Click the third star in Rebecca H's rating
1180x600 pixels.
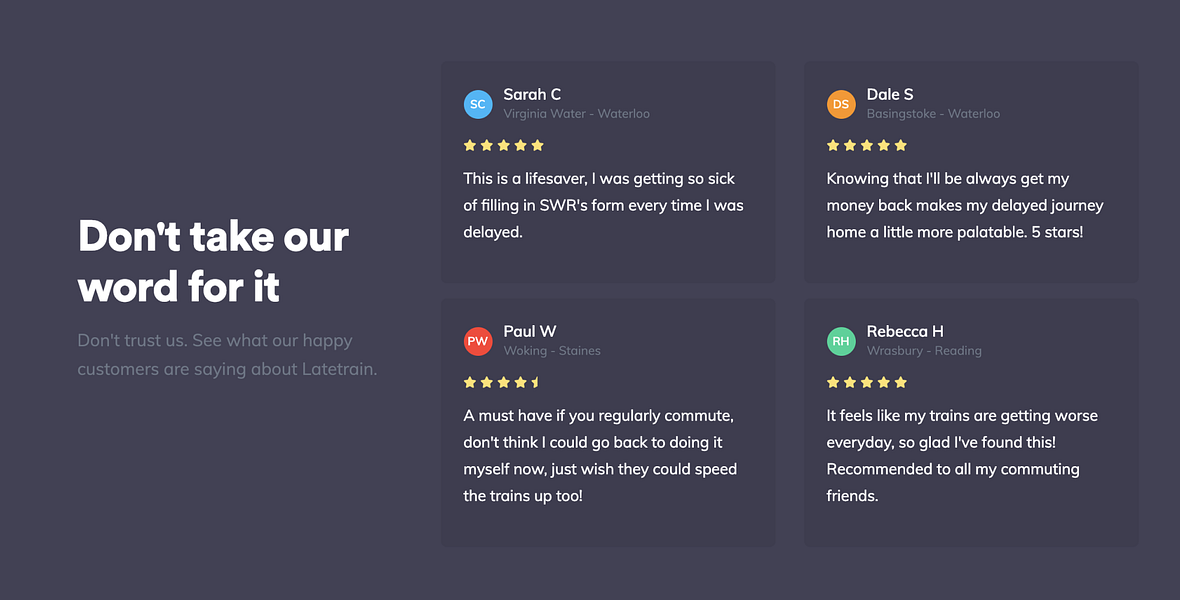coord(866,382)
